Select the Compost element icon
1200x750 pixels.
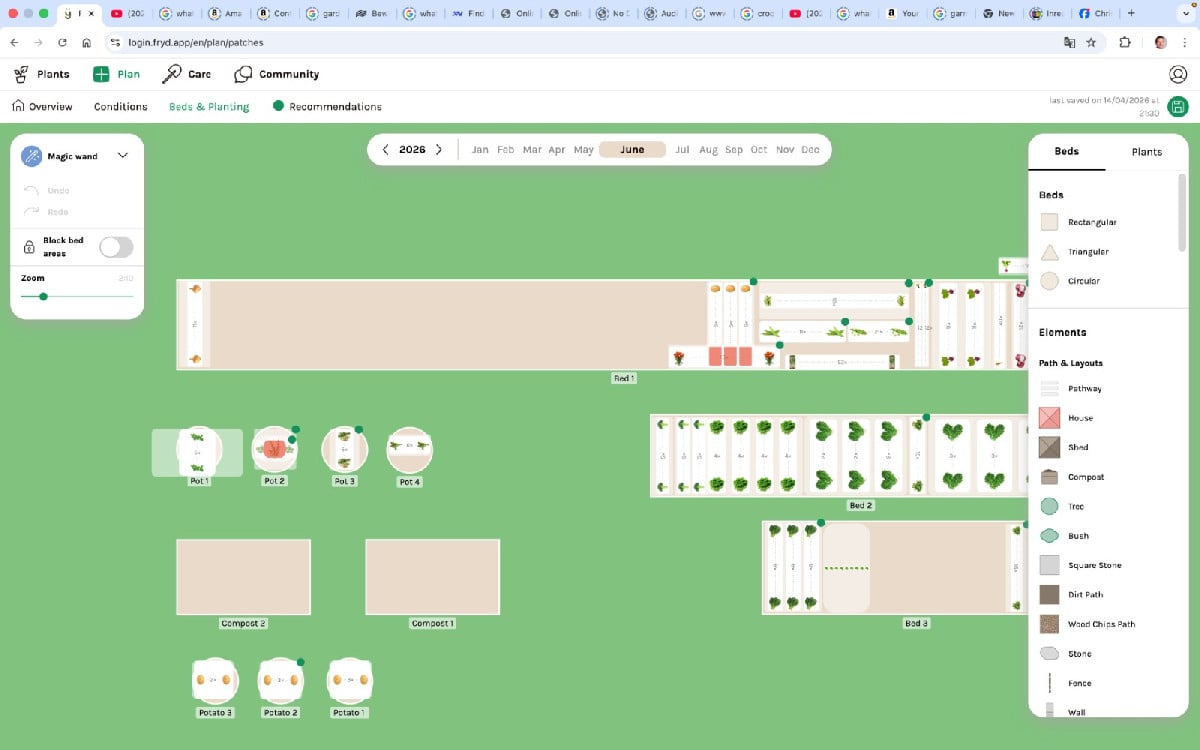(1049, 477)
